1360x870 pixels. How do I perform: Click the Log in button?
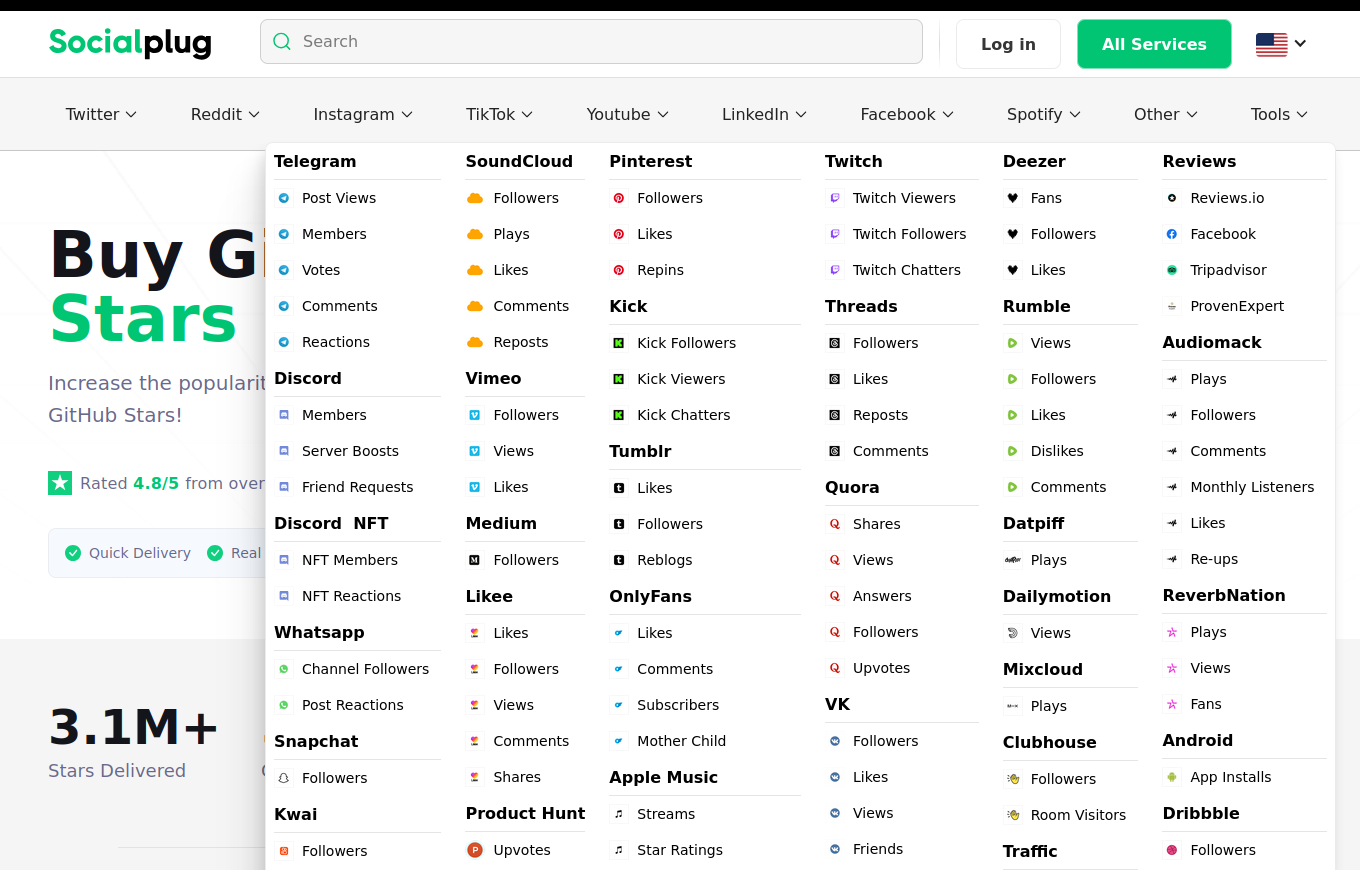[1008, 44]
